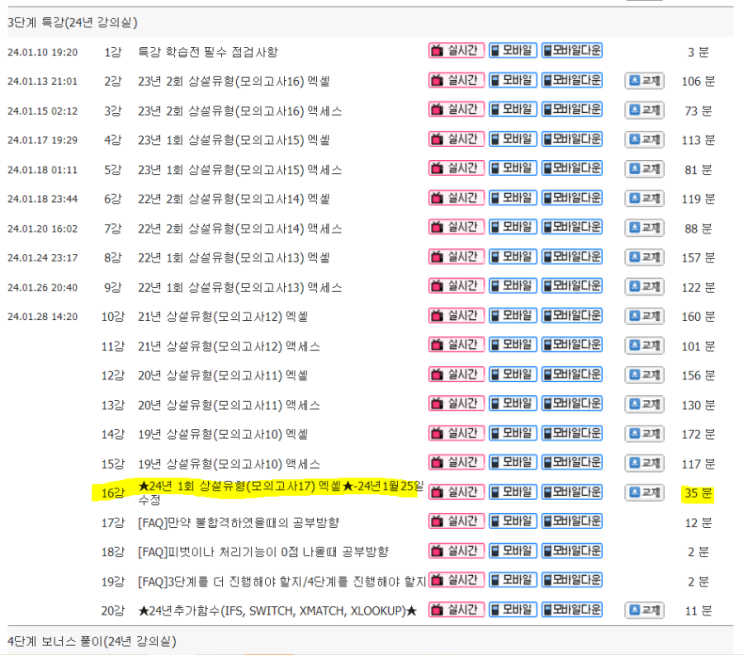Click 모바일다운 for lecture 17강

pyautogui.click(x=572, y=521)
